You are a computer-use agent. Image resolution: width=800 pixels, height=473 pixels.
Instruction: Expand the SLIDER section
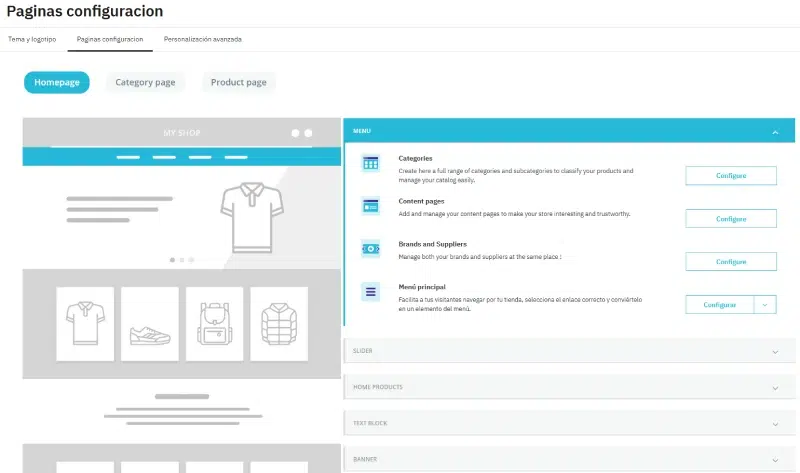point(775,351)
